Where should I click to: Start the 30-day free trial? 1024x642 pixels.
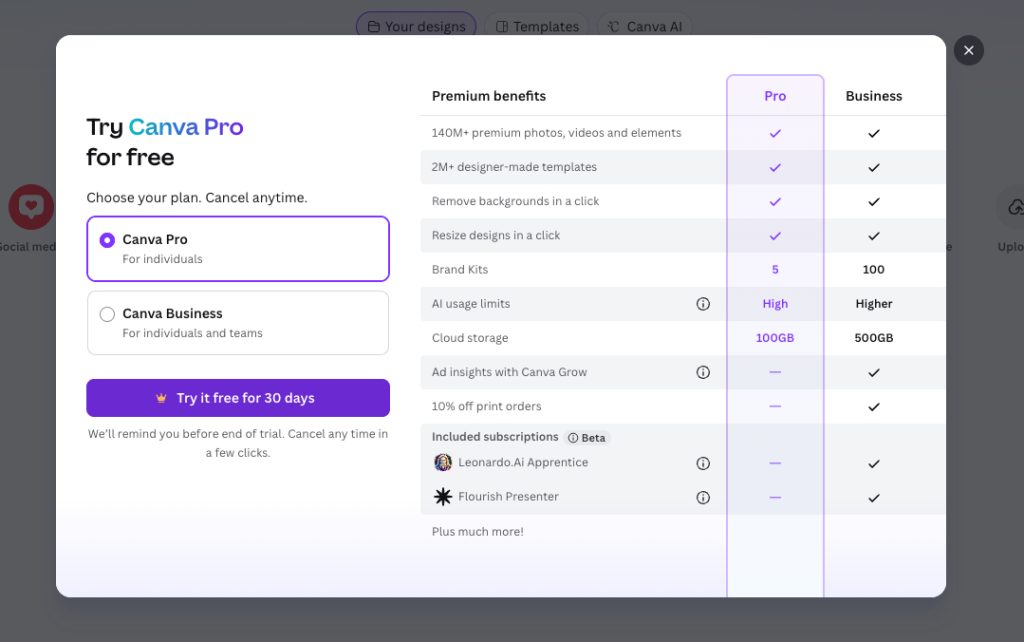pos(238,398)
